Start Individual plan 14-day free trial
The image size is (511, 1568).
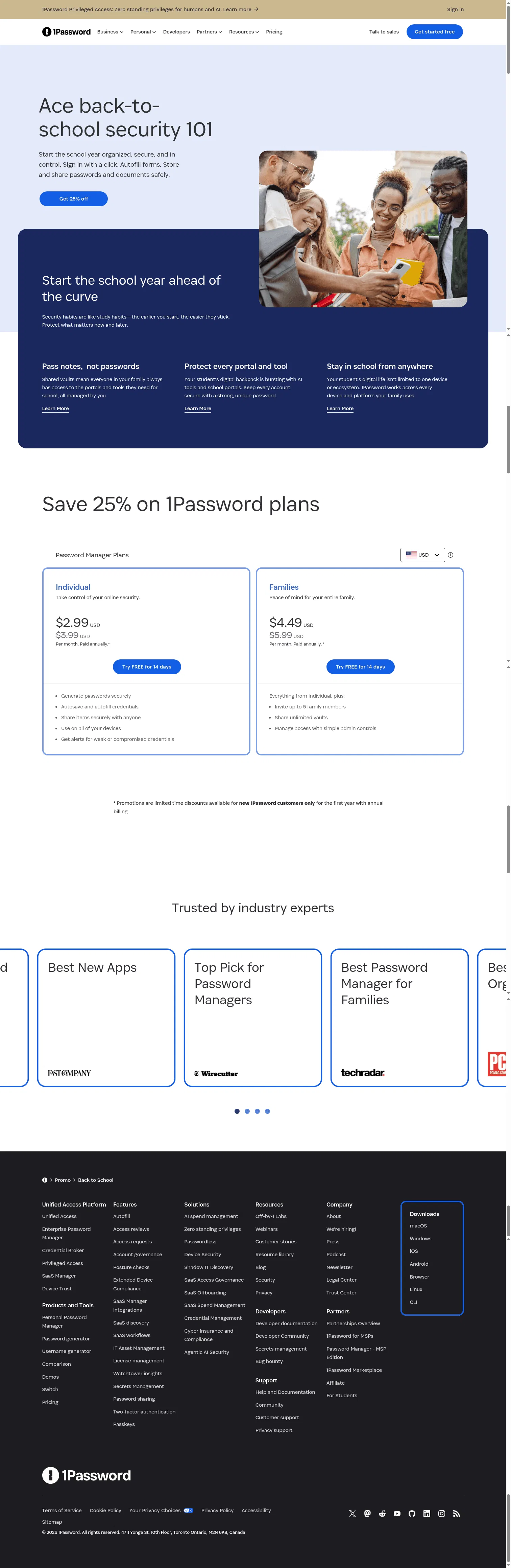[147, 666]
